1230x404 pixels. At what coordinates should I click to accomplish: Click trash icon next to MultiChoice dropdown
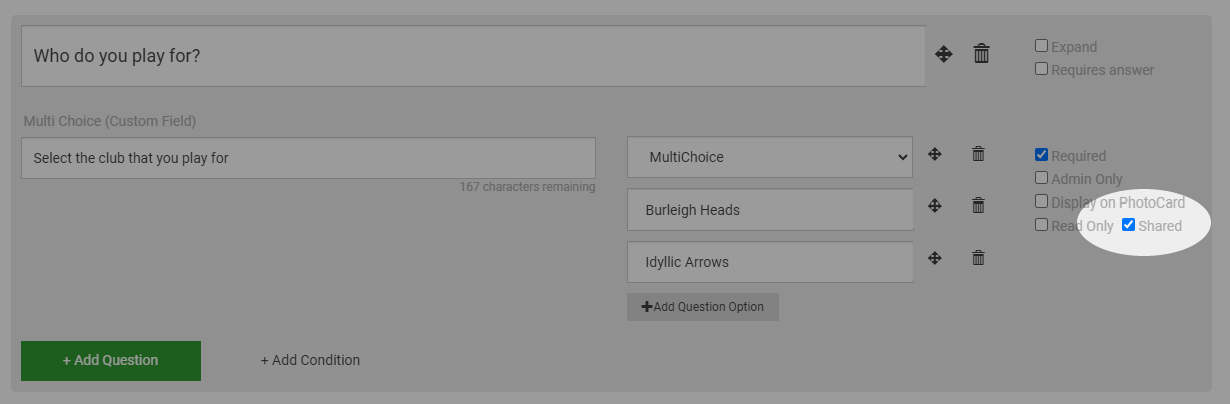979,154
